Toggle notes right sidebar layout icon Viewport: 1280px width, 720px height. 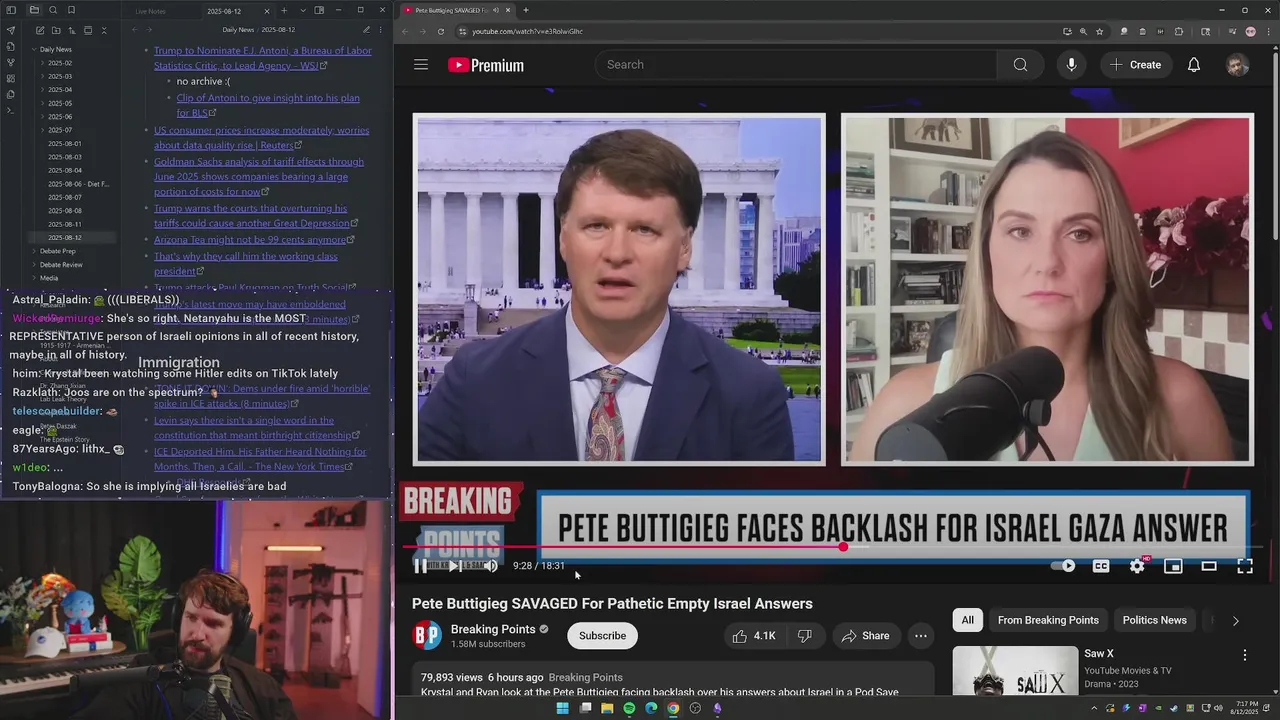click(319, 11)
